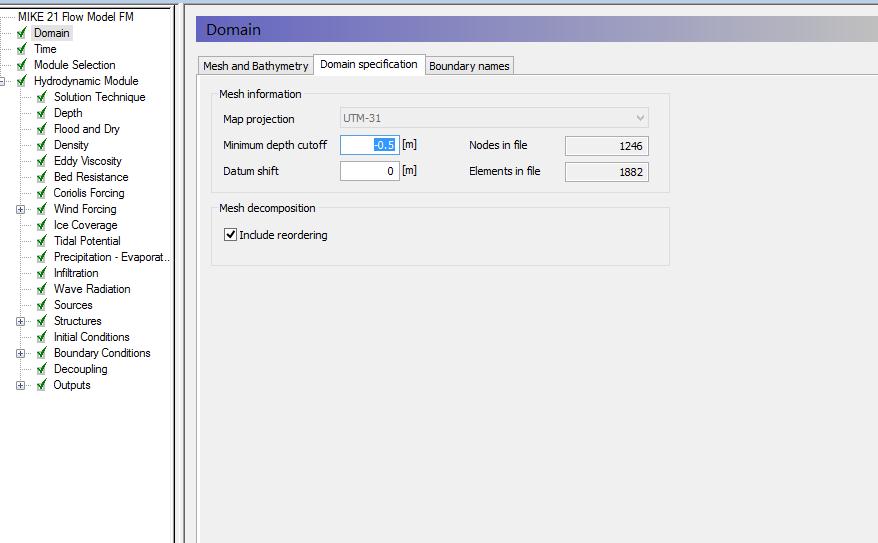This screenshot has width=878, height=543.
Task: Click the Datum shift input field
Action: [370, 171]
